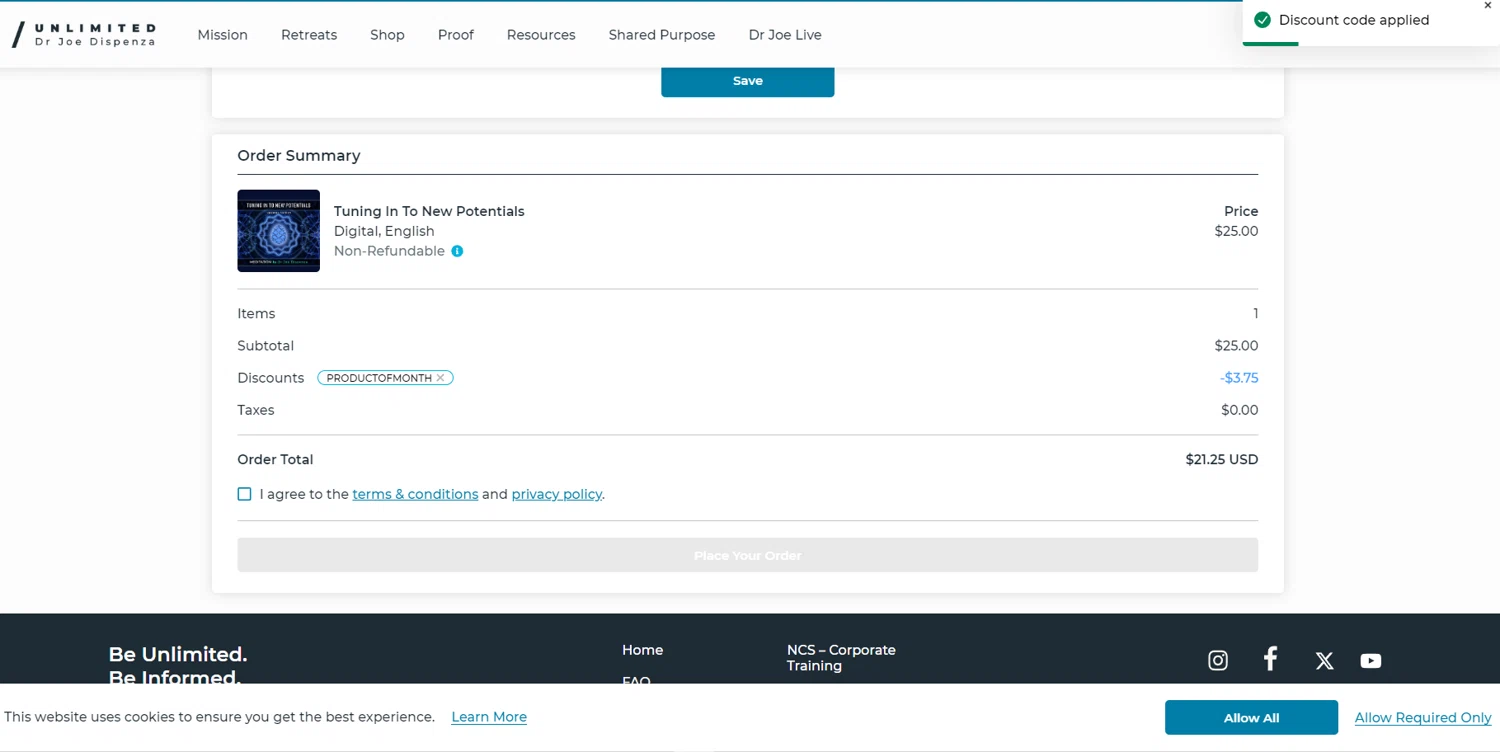Click the Discount code applied message
This screenshot has width=1500, height=752.
pyautogui.click(x=1354, y=20)
